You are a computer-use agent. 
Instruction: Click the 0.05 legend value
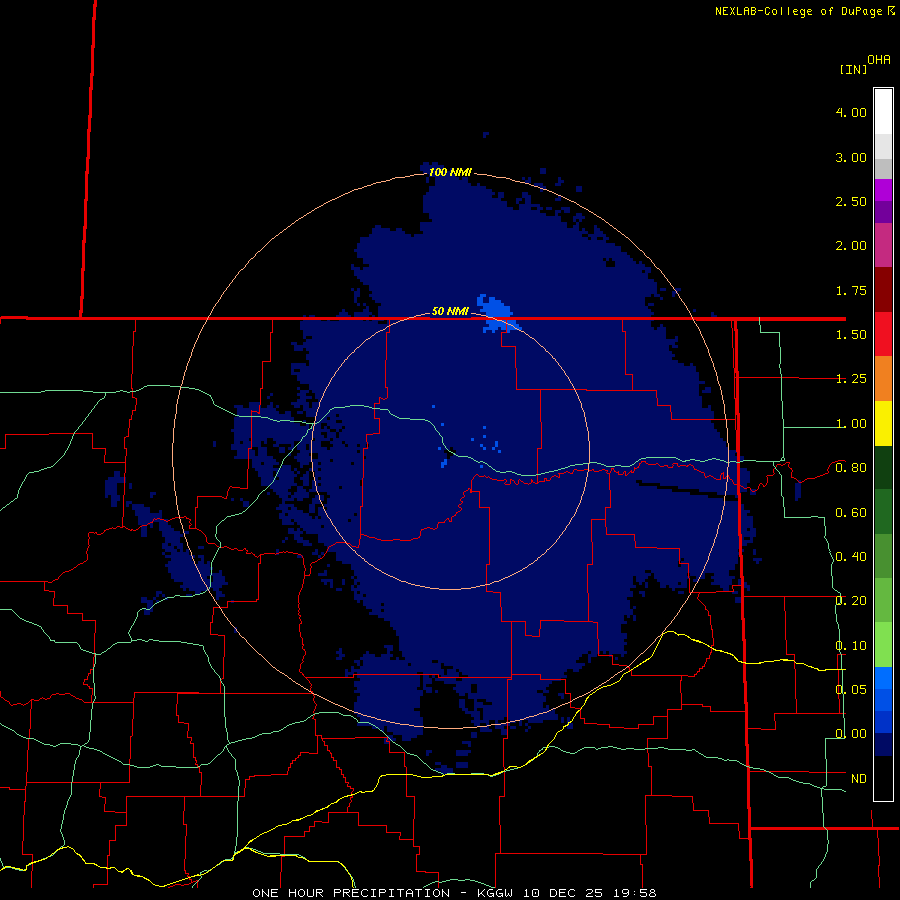coord(851,689)
